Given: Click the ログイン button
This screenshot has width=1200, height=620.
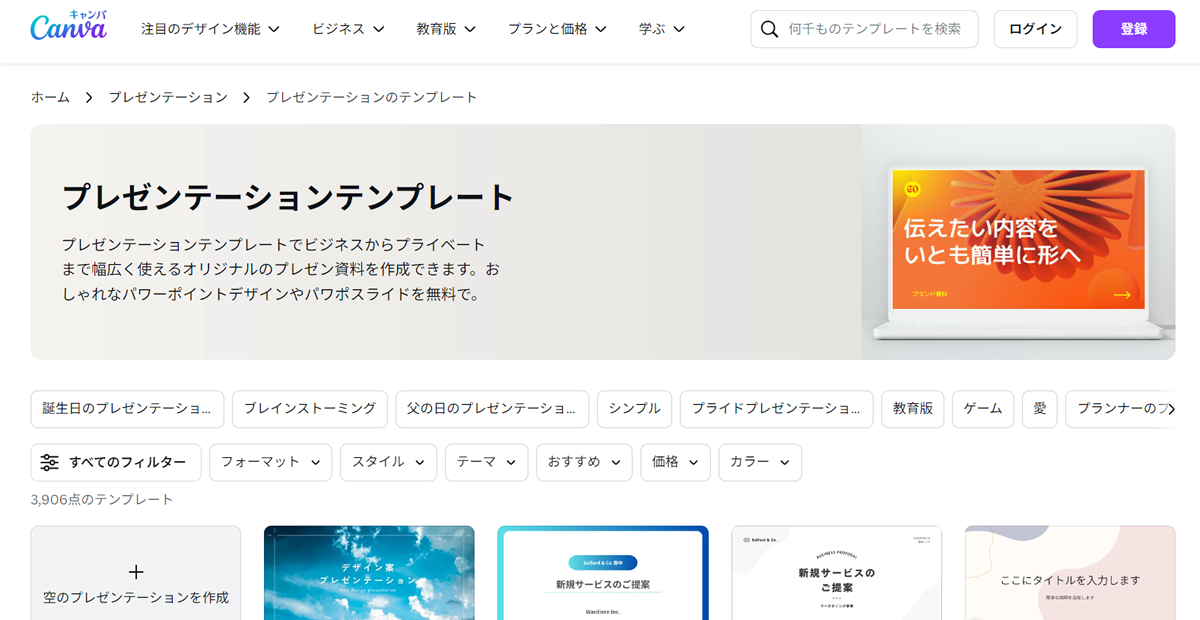Looking at the screenshot, I should point(1035,29).
